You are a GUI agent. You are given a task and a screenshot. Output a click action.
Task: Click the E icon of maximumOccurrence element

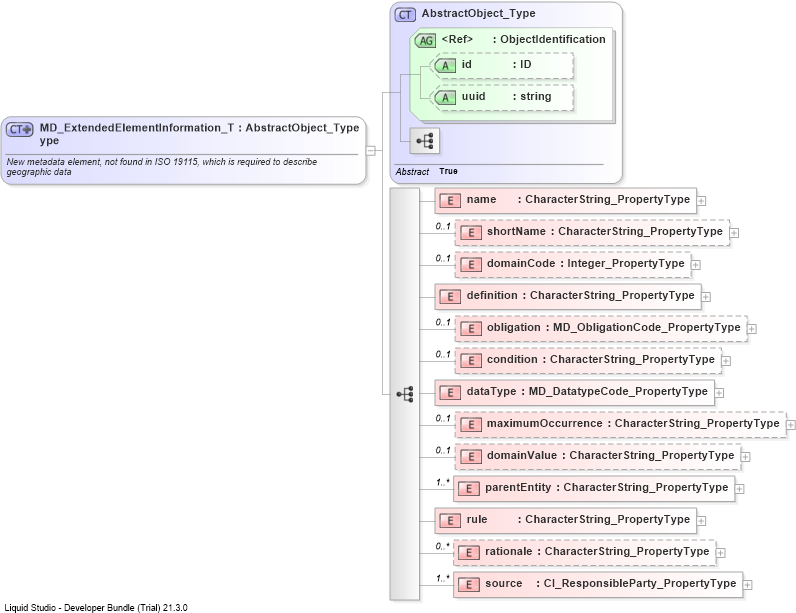(x=471, y=424)
